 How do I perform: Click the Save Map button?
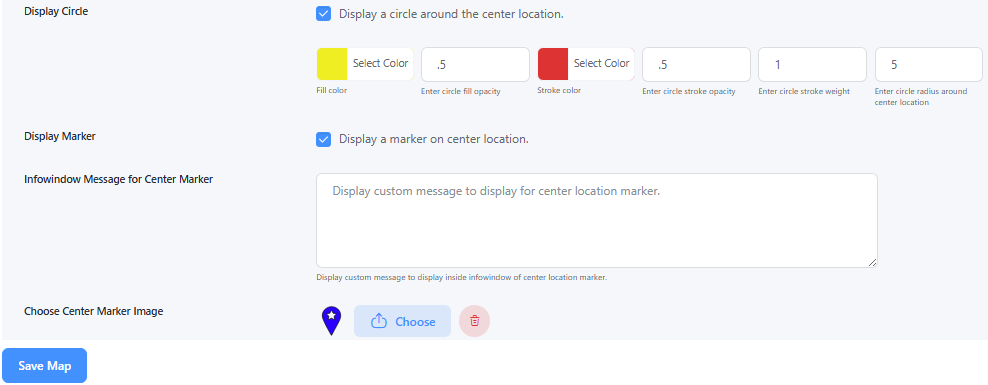pos(44,365)
